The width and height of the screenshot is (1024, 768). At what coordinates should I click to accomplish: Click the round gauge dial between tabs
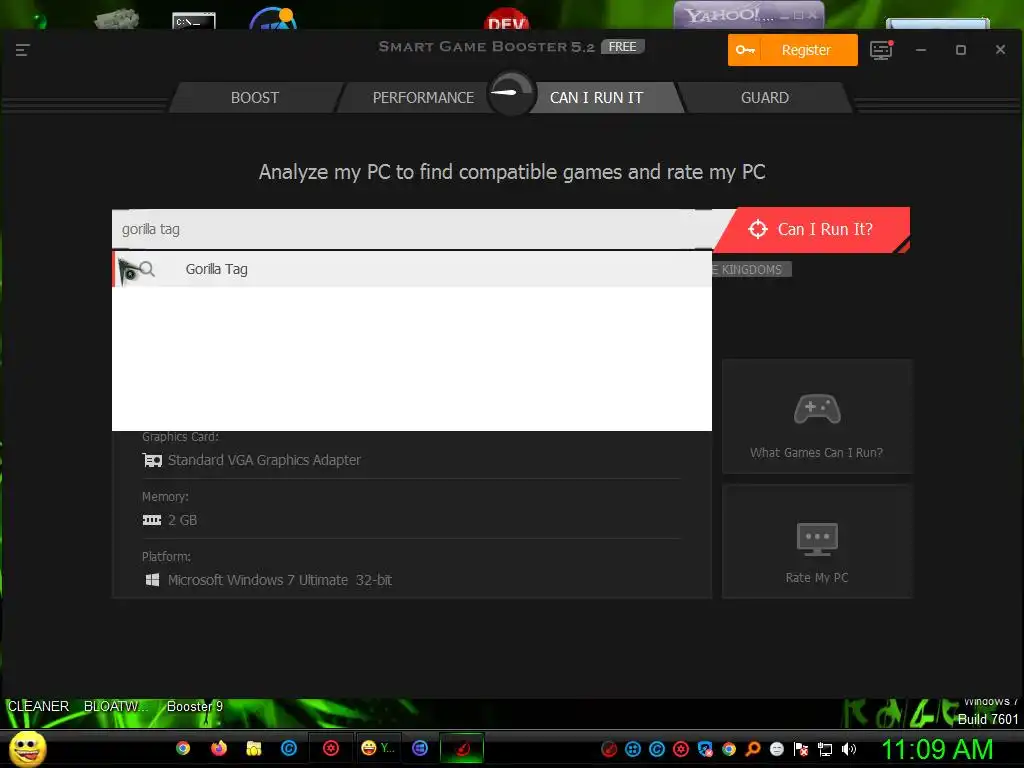pyautogui.click(x=511, y=93)
